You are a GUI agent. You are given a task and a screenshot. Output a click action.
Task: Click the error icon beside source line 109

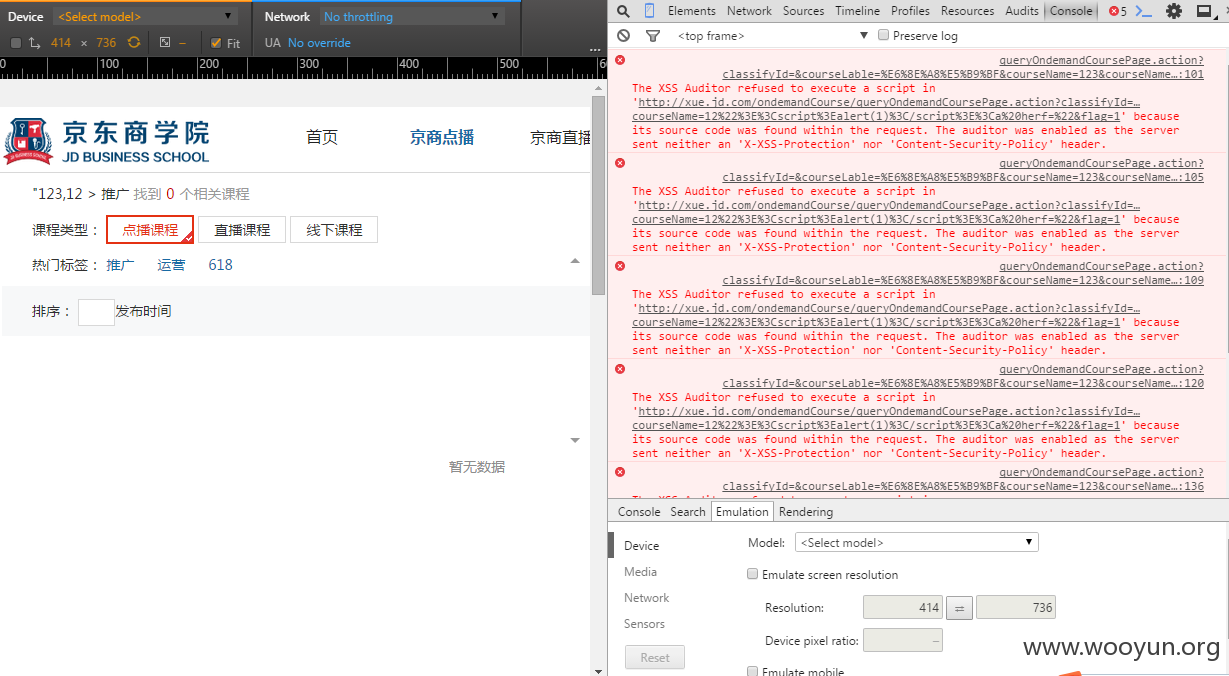pyautogui.click(x=620, y=266)
